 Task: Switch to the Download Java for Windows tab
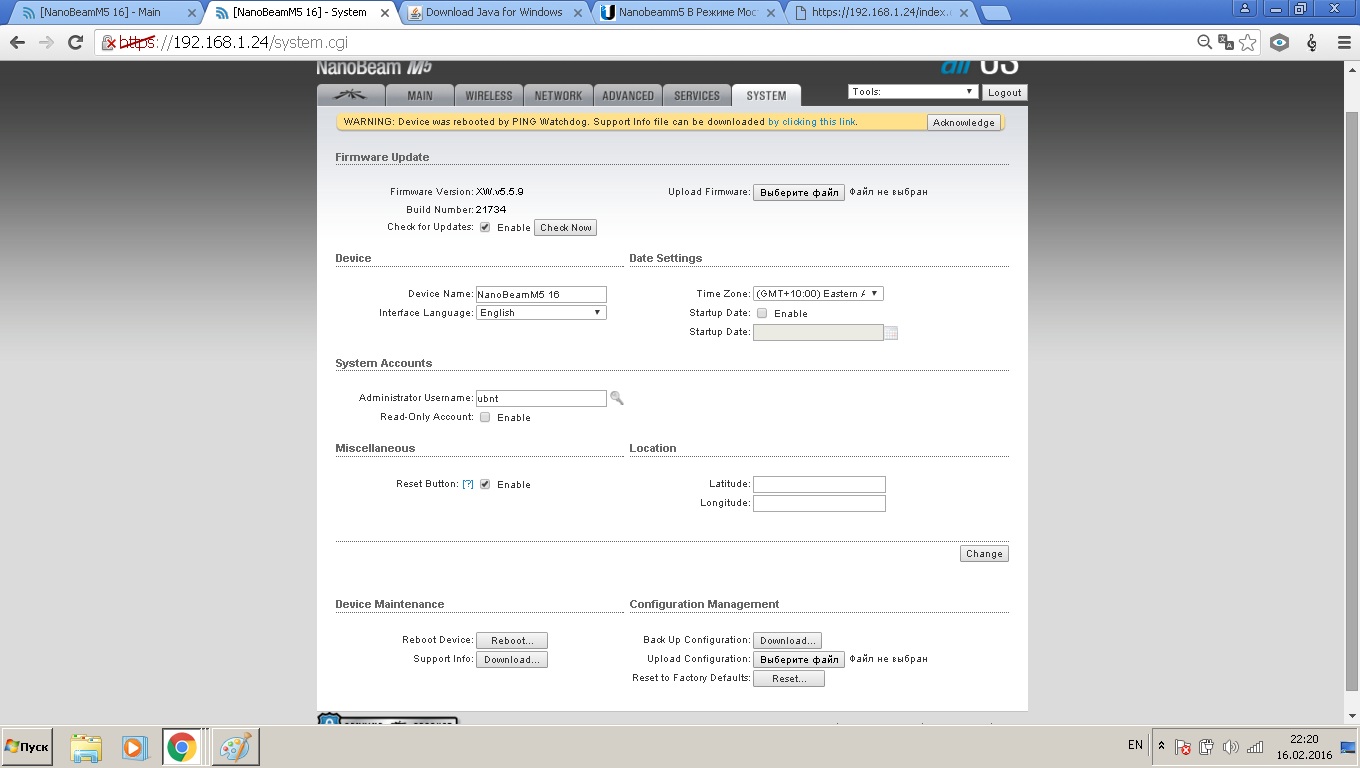pos(494,12)
